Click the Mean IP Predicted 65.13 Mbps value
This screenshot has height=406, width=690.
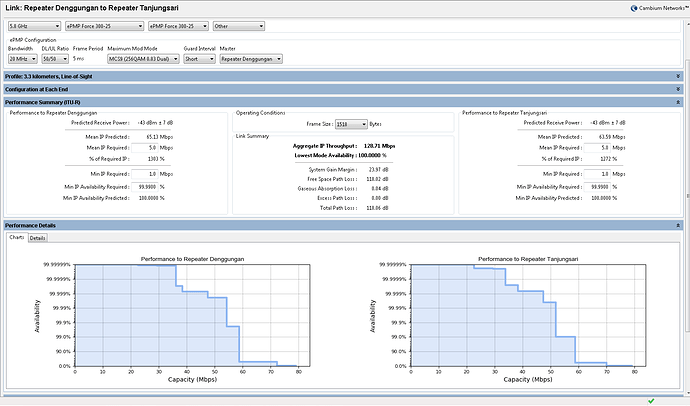[x=159, y=137]
